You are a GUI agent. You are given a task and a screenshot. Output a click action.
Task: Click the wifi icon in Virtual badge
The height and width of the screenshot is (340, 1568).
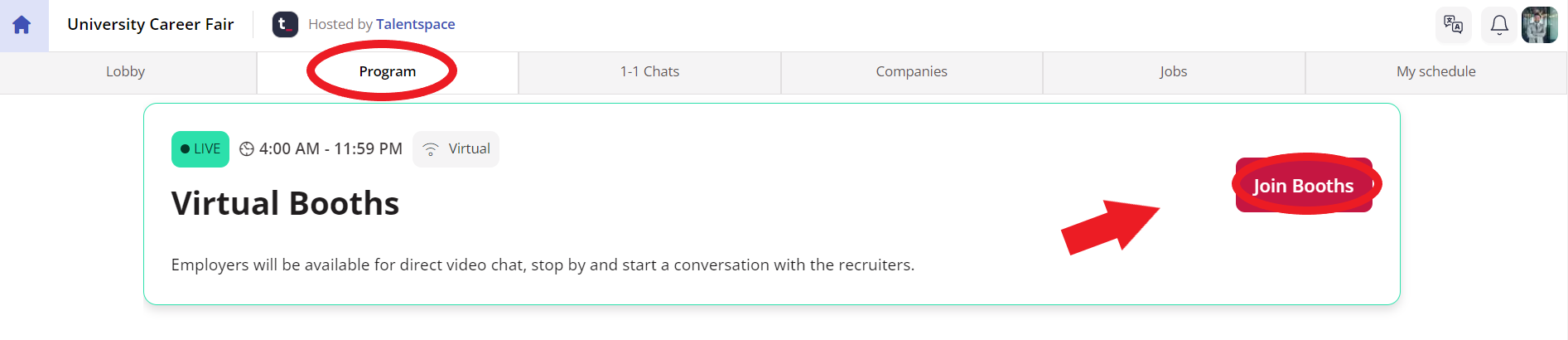(431, 149)
